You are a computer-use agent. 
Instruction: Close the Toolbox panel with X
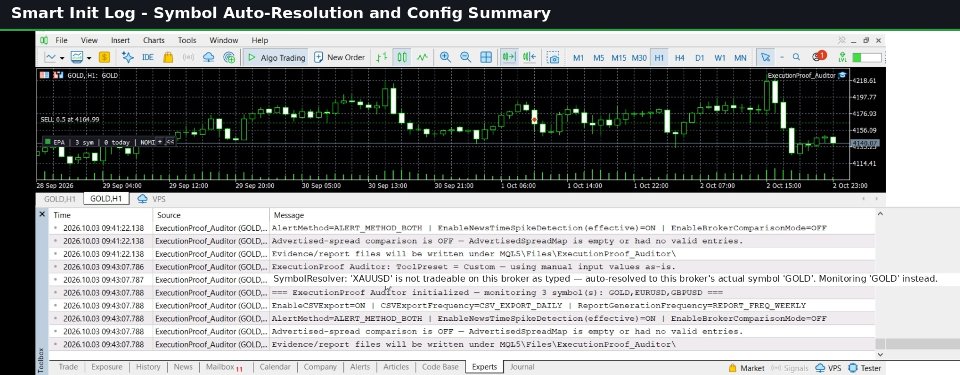pyautogui.click(x=42, y=214)
